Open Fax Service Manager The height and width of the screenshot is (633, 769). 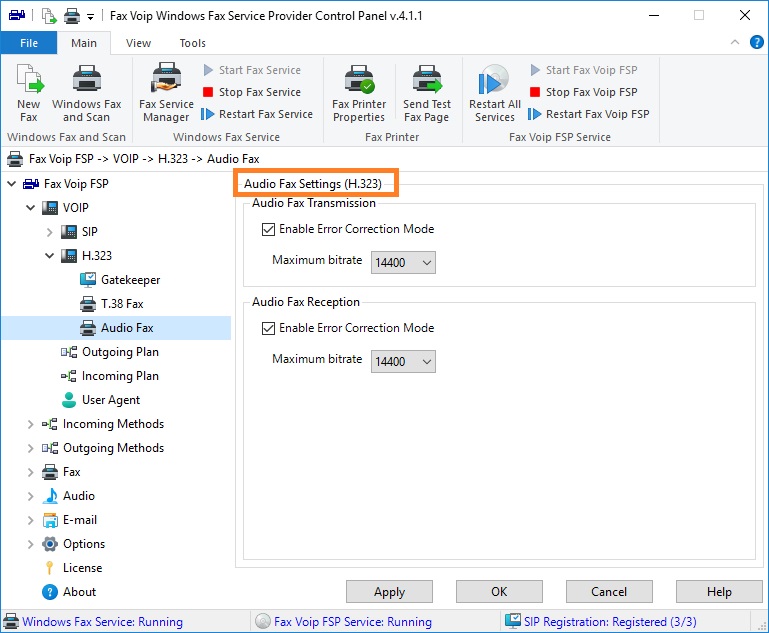pyautogui.click(x=166, y=92)
